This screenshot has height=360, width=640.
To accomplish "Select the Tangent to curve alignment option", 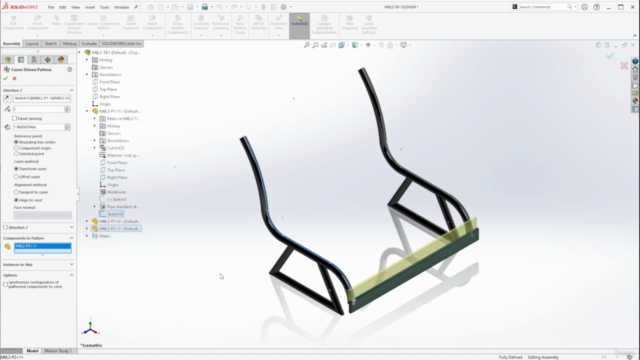I will pyautogui.click(x=16, y=192).
